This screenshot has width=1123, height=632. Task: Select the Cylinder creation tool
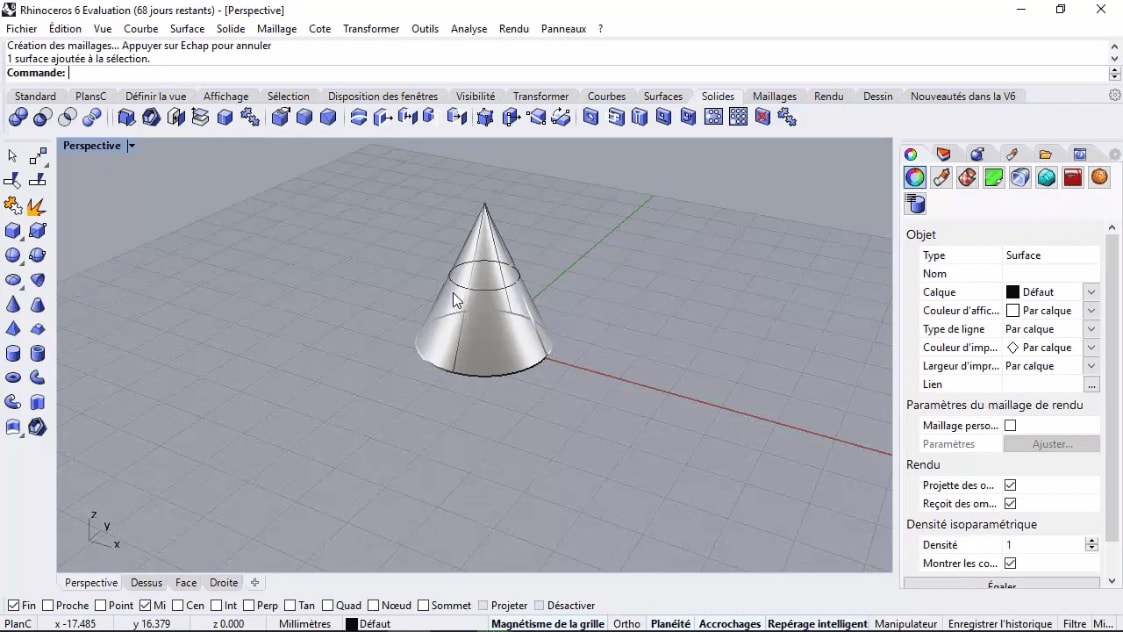coord(13,353)
